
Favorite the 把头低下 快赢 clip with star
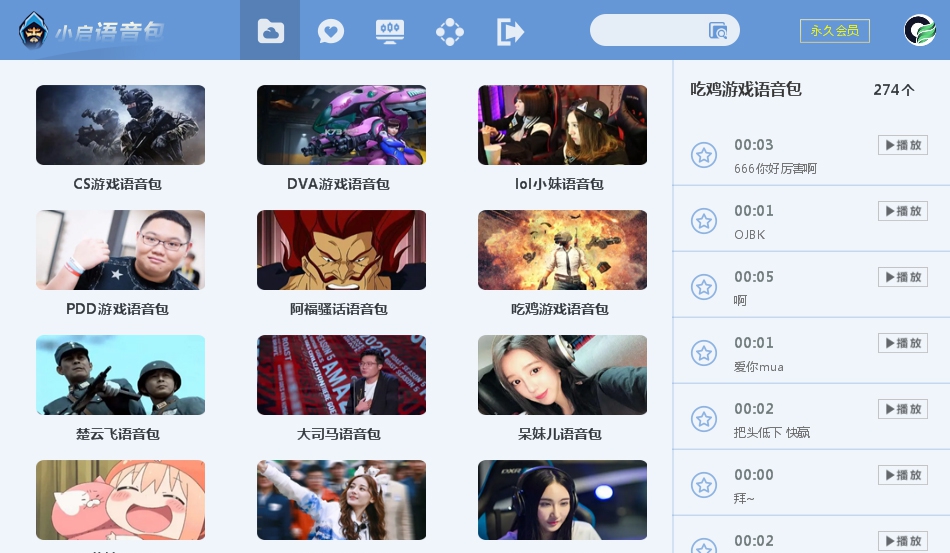click(x=704, y=420)
